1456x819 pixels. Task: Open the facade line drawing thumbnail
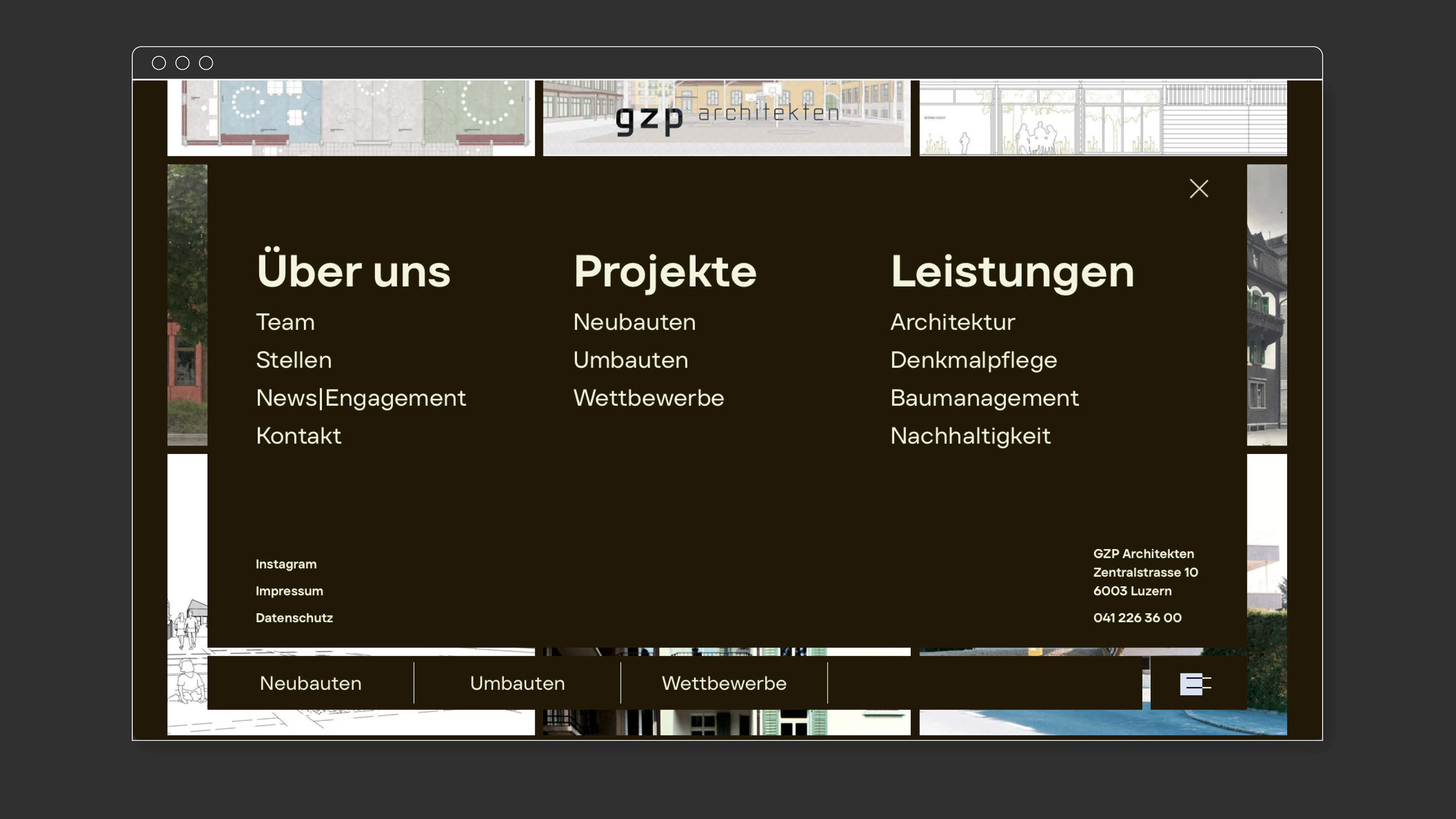1103,118
